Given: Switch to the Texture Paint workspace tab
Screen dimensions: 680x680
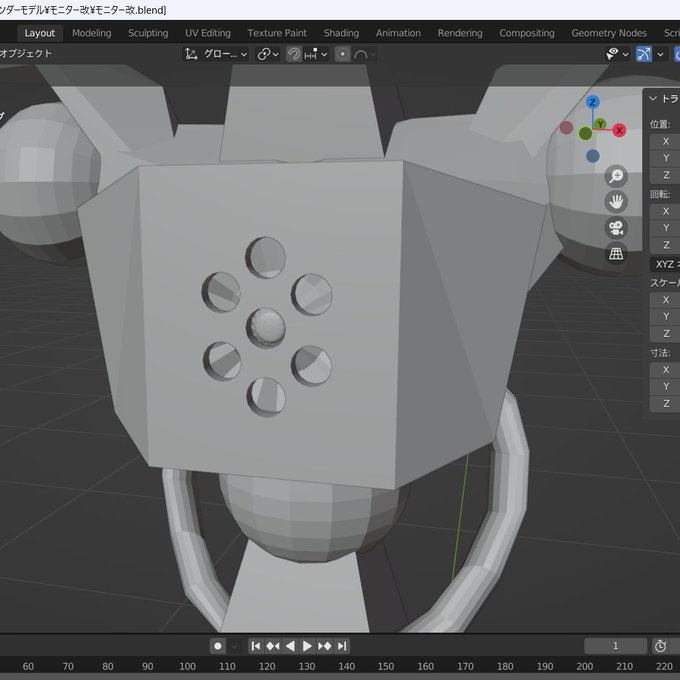Looking at the screenshot, I should pos(277,33).
